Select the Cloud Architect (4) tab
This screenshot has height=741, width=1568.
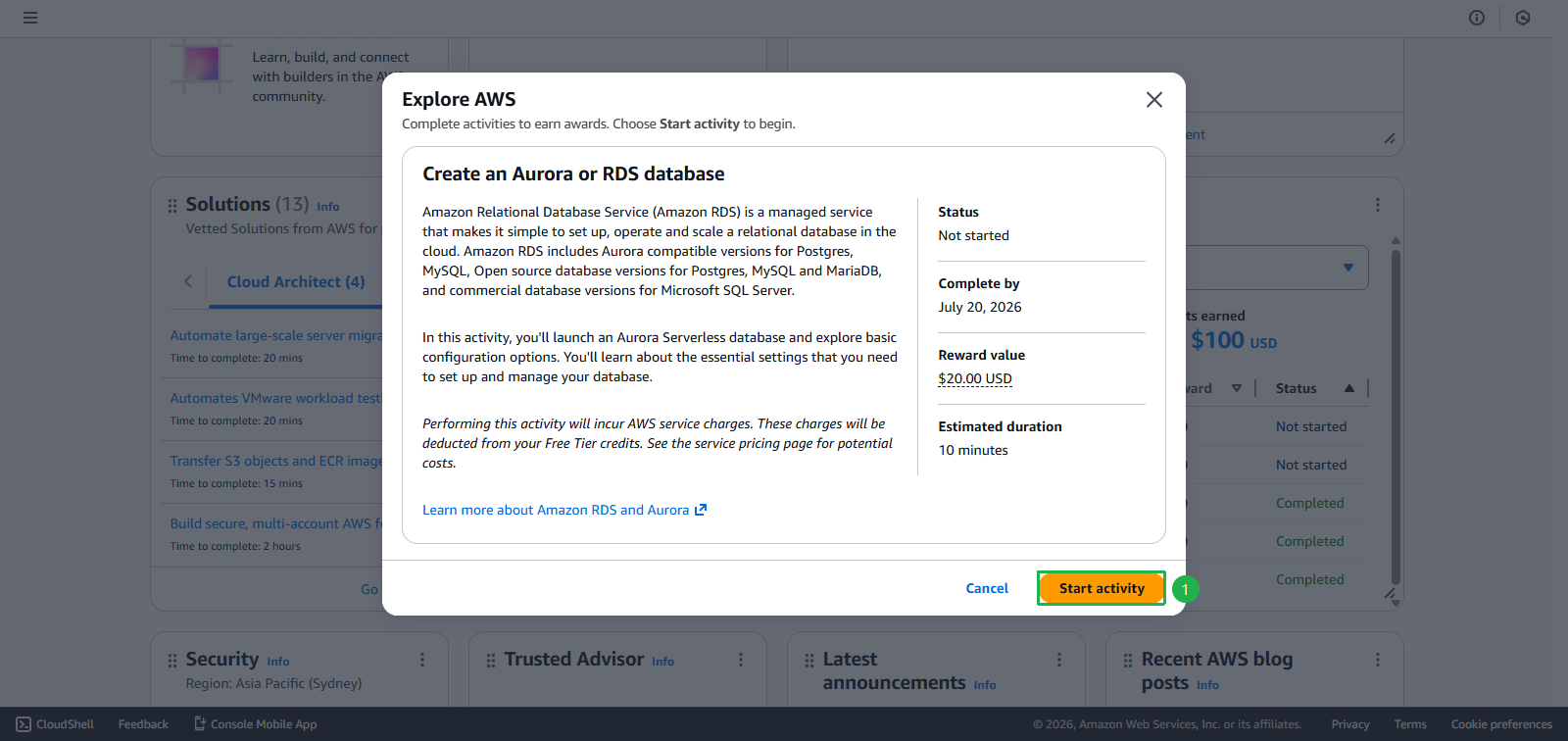[296, 282]
